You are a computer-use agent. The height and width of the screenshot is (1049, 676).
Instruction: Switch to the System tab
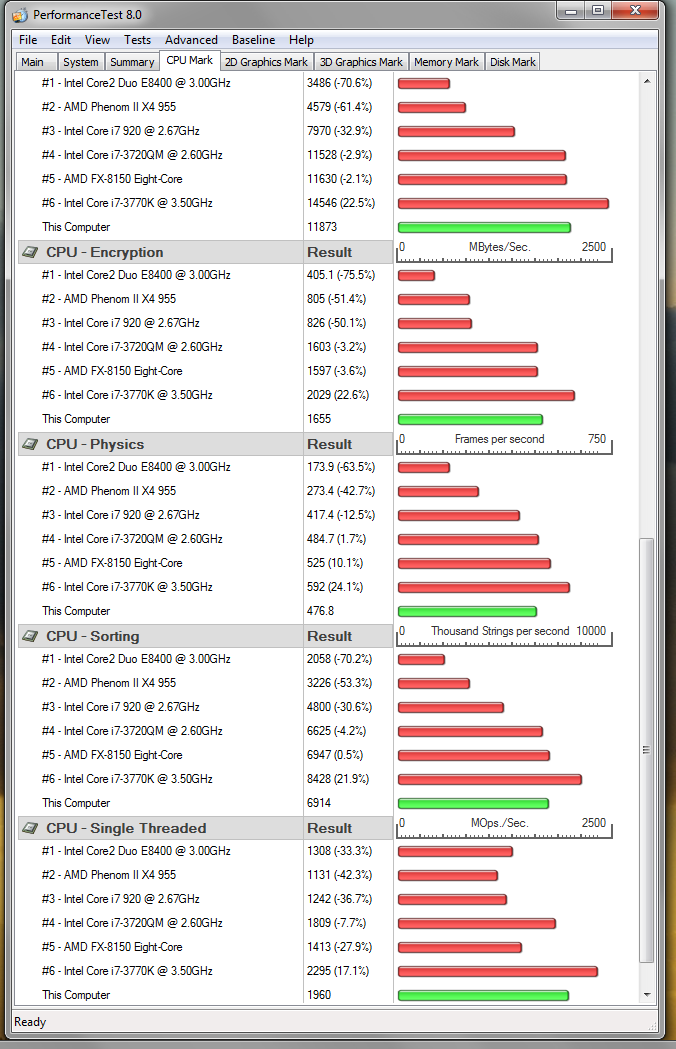point(81,62)
